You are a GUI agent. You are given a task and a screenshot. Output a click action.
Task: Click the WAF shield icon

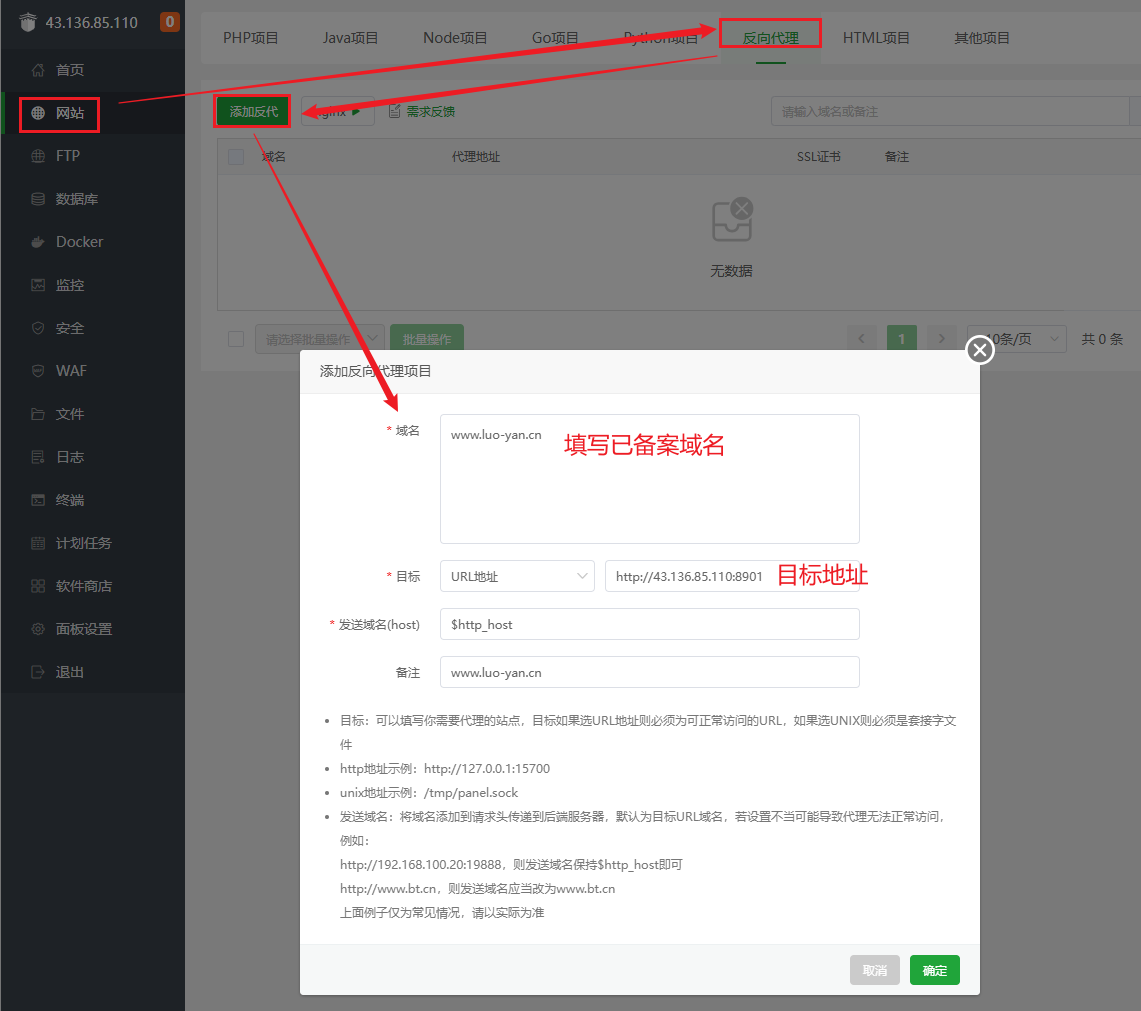[x=38, y=371]
